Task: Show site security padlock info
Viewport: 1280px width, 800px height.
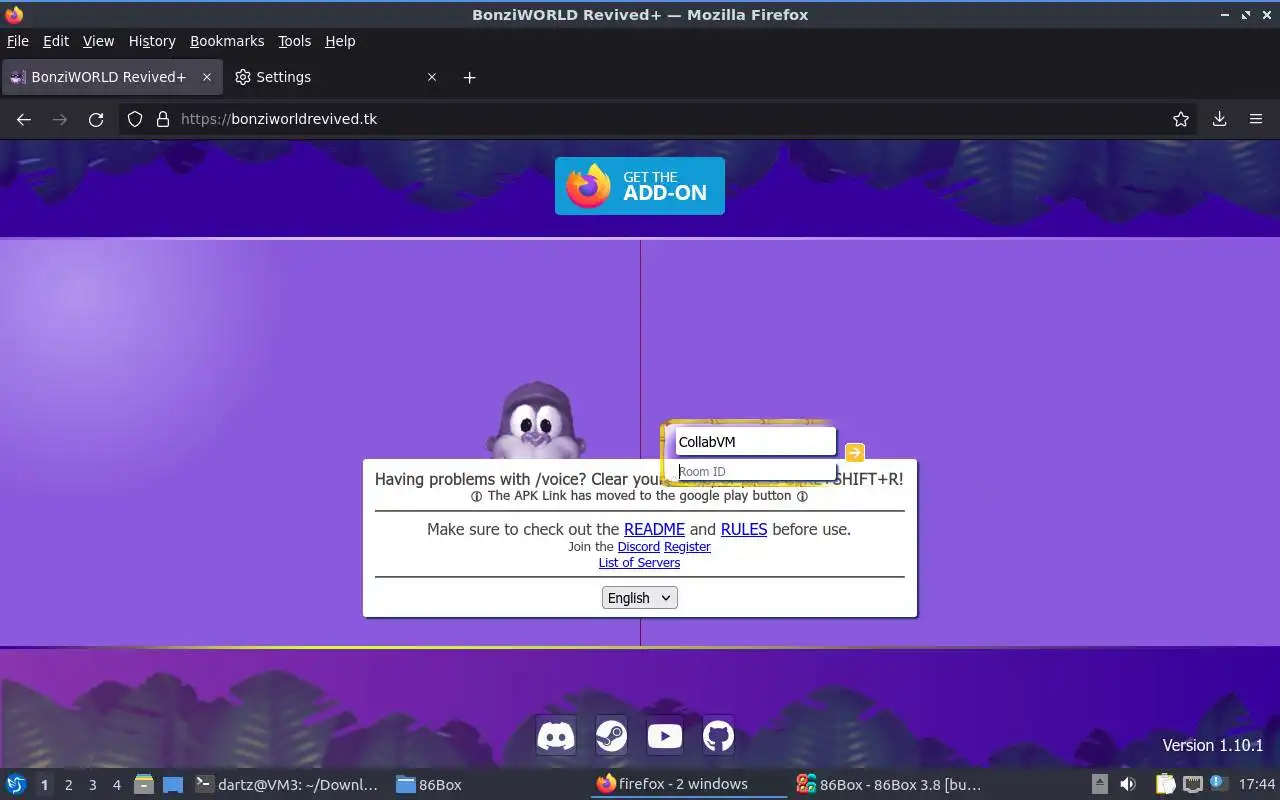Action: 163,119
